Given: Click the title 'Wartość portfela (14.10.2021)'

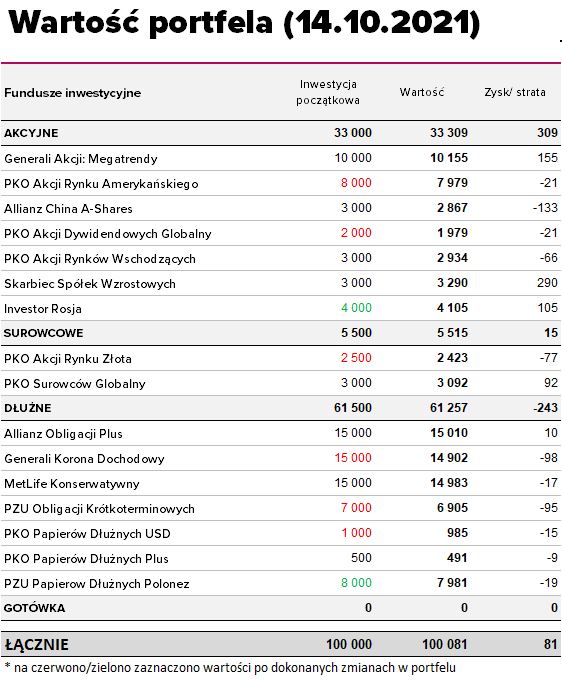Looking at the screenshot, I should 244,22.
